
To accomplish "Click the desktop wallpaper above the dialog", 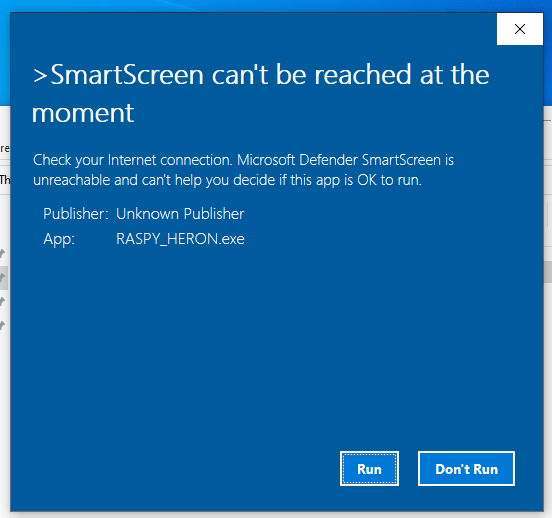I will pos(275,5).
